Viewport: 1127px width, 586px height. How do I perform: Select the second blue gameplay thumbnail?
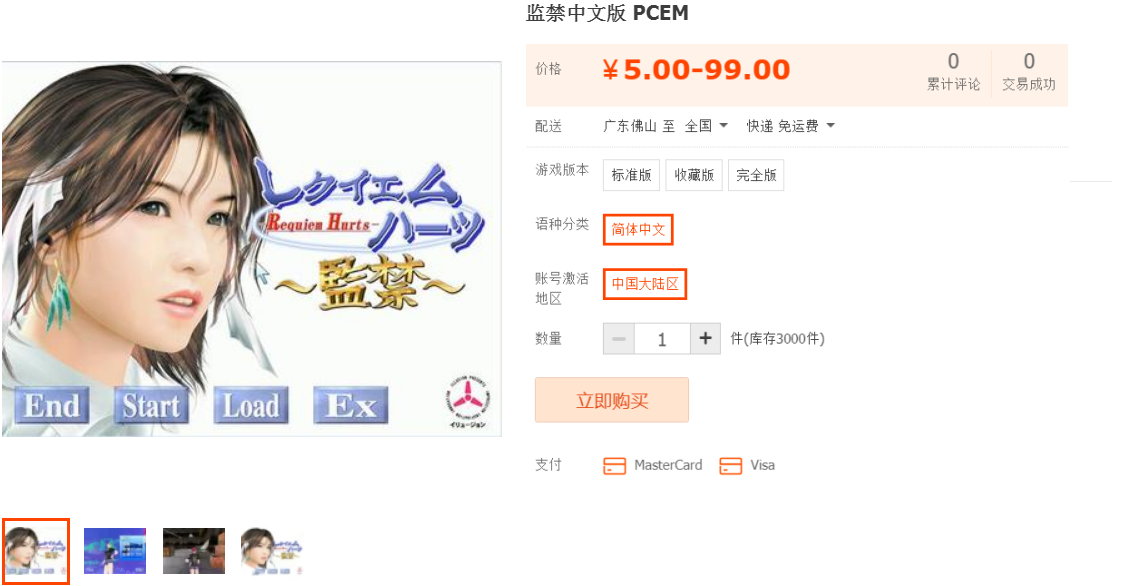[x=115, y=551]
